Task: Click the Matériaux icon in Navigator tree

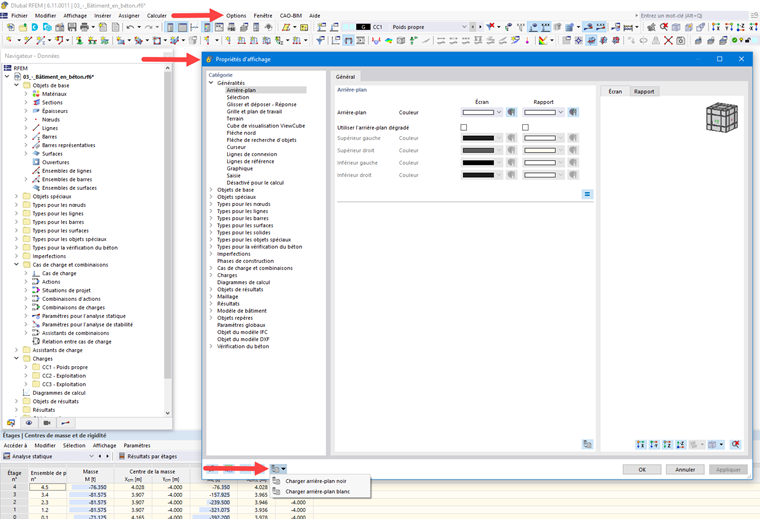Action: [36, 94]
